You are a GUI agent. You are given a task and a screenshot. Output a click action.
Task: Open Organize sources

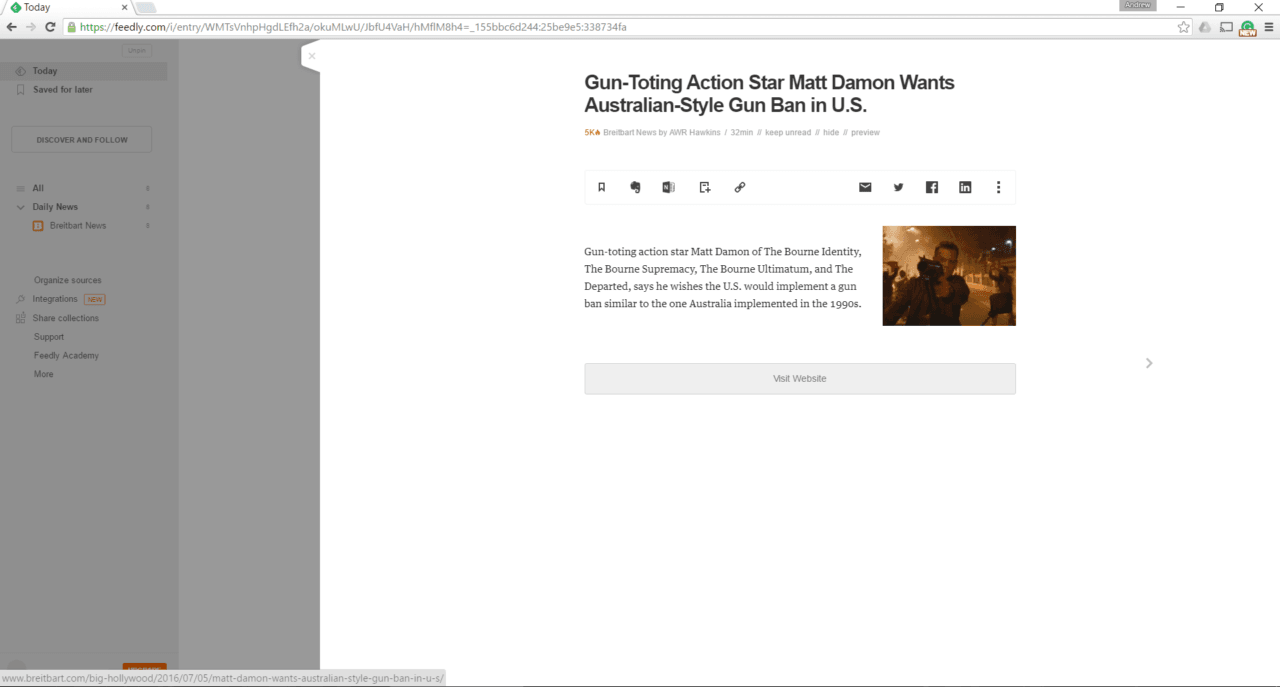[x=68, y=280]
